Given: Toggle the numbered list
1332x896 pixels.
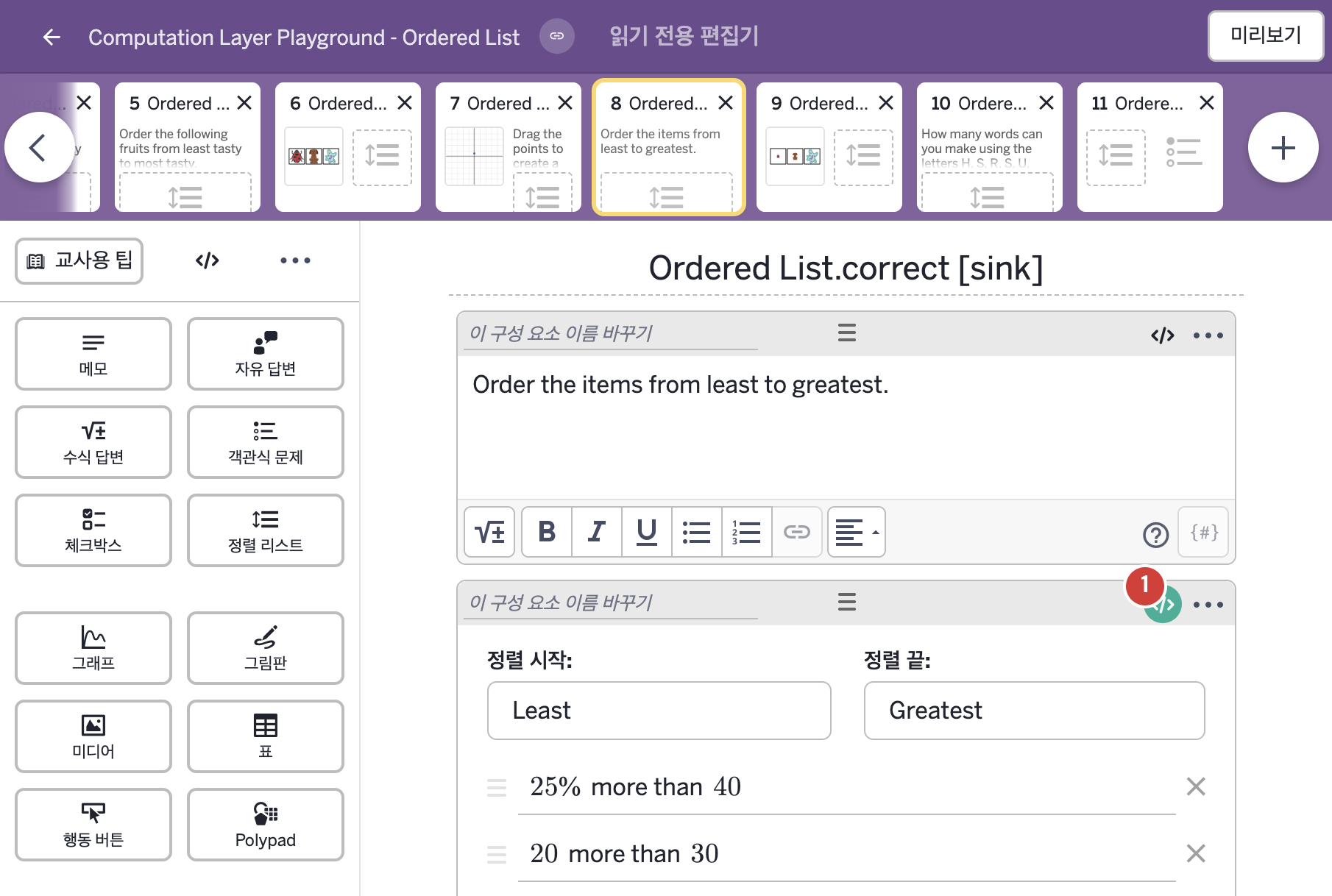Looking at the screenshot, I should 747,532.
